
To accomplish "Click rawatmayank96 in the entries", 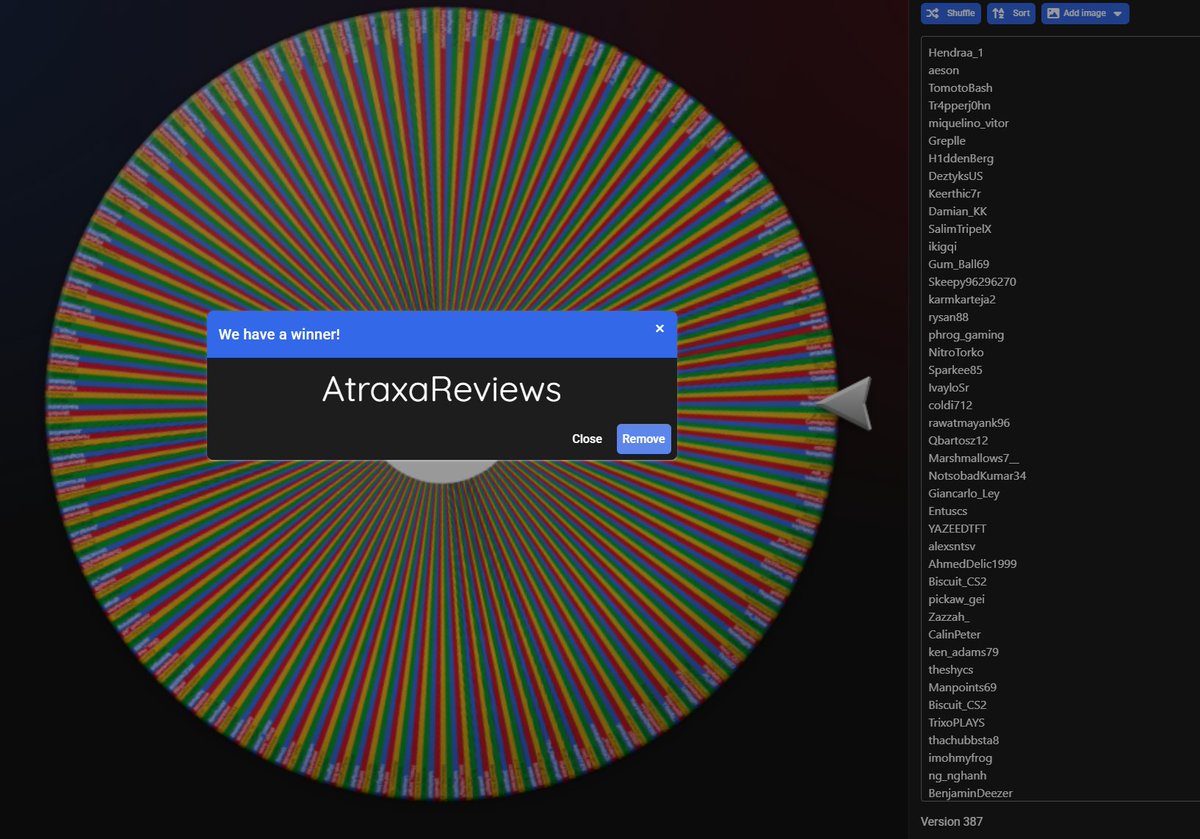I will click(969, 423).
